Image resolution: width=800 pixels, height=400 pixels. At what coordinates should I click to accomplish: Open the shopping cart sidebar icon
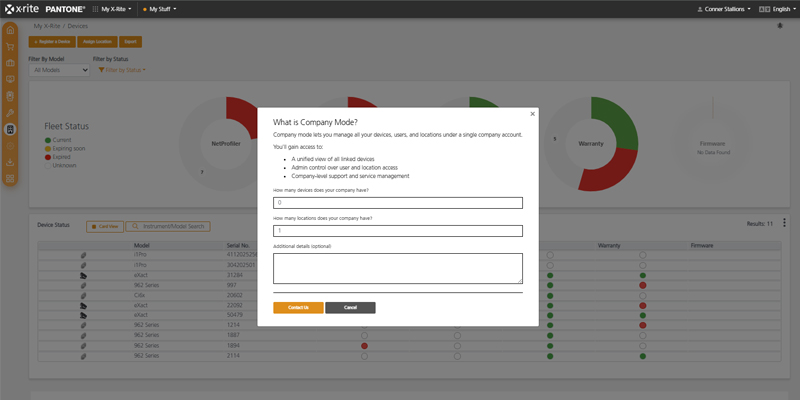10,45
